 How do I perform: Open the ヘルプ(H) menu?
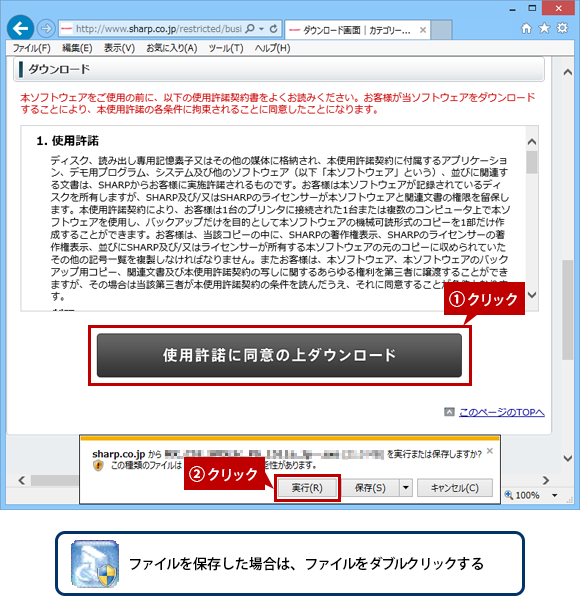272,48
